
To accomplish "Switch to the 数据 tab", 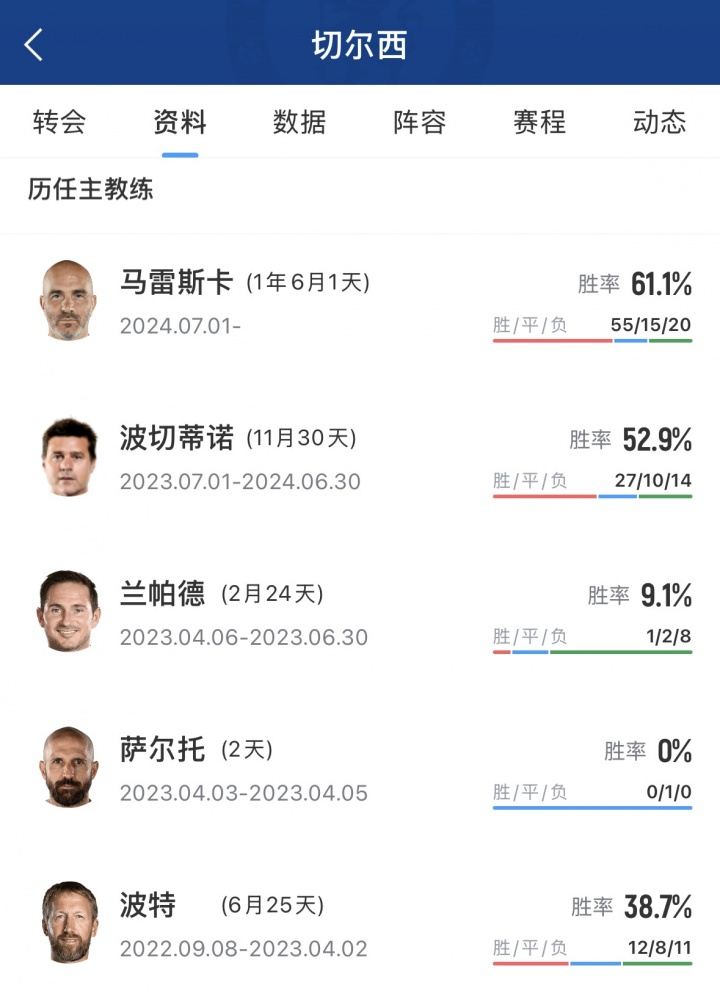I will (x=298, y=122).
